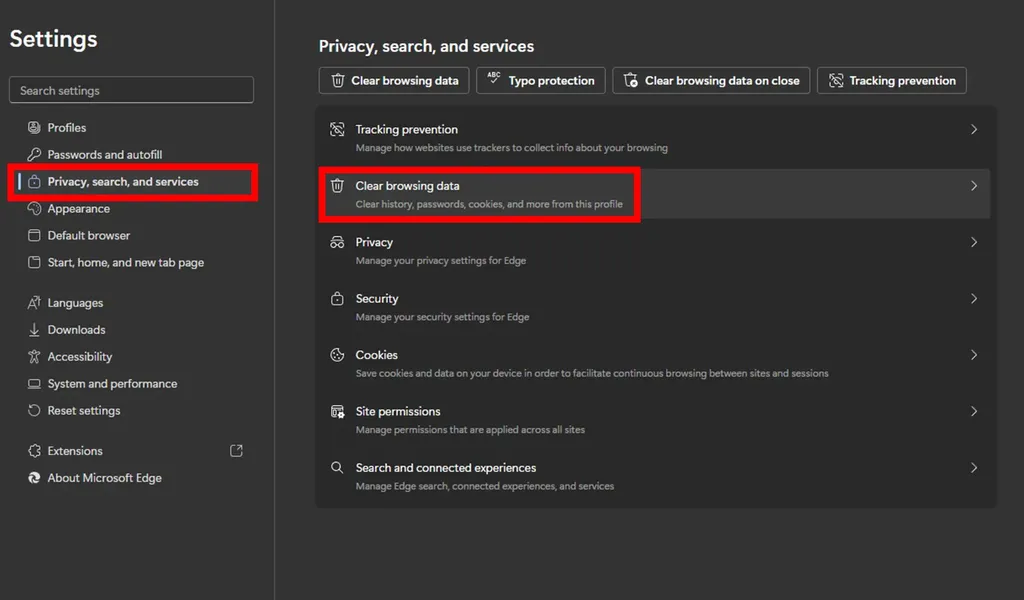
Task: Click the Search settings input field
Action: 131,90
